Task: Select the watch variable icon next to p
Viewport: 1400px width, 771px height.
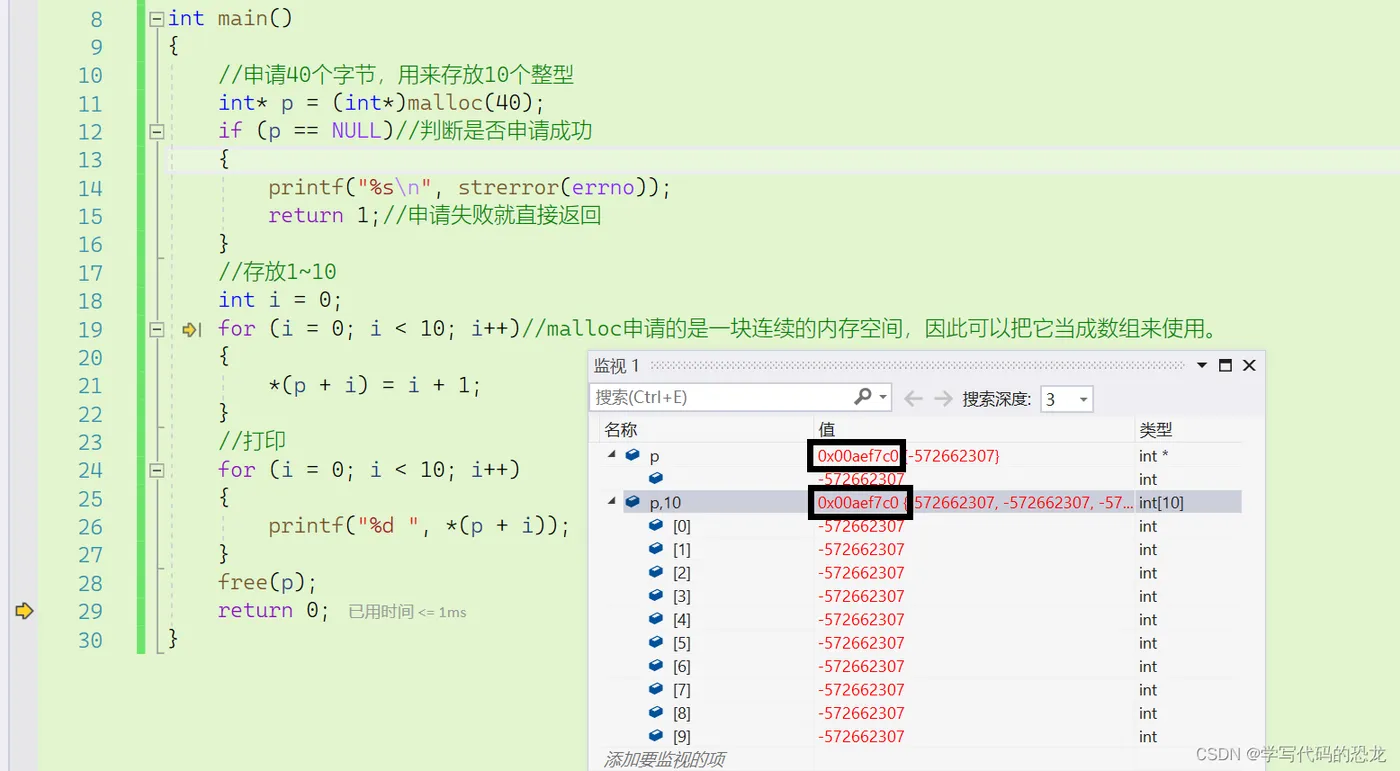Action: [x=633, y=455]
